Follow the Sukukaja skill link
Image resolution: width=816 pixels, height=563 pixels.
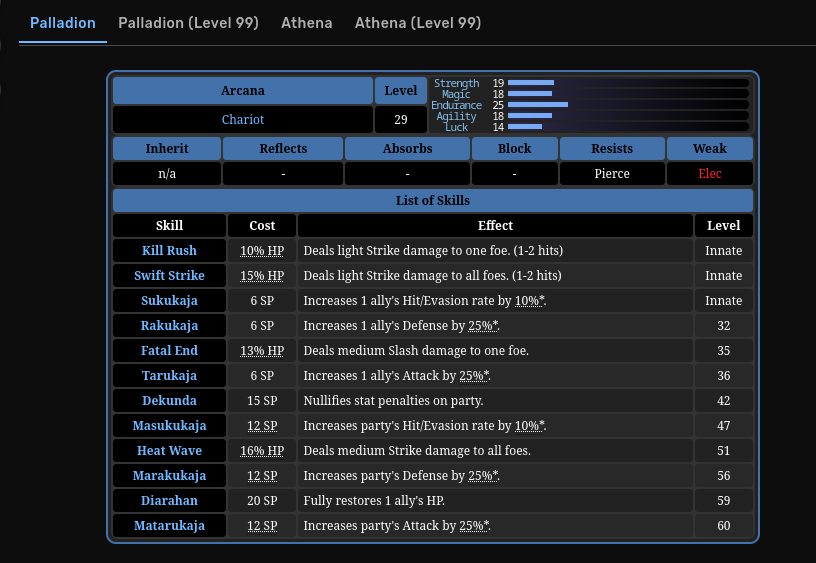click(x=169, y=301)
